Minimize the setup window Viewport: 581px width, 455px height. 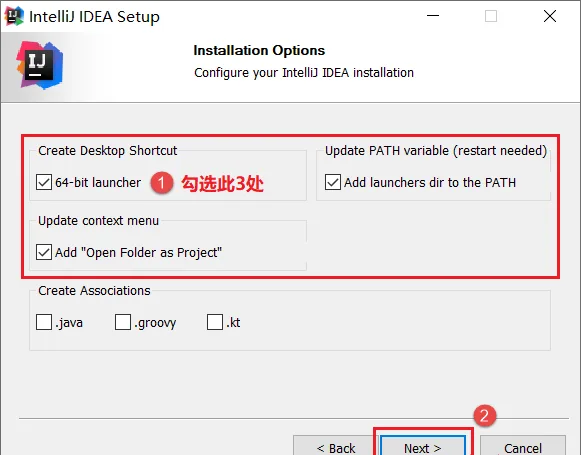(433, 16)
